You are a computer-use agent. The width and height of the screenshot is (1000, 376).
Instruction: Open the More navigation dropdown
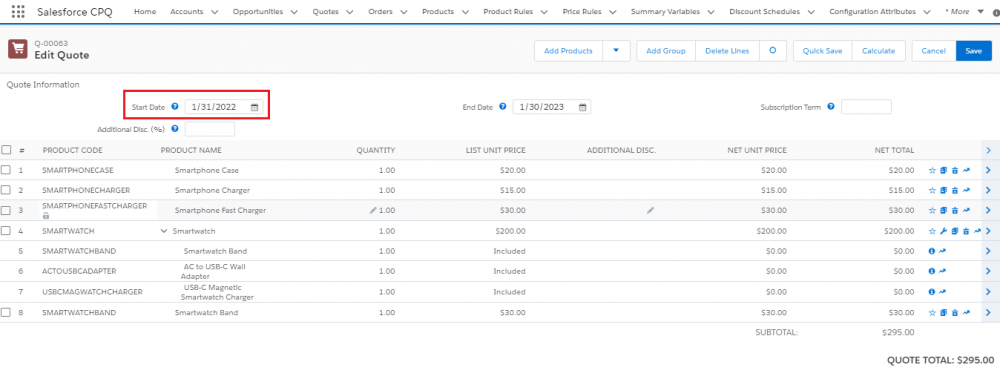[980, 11]
